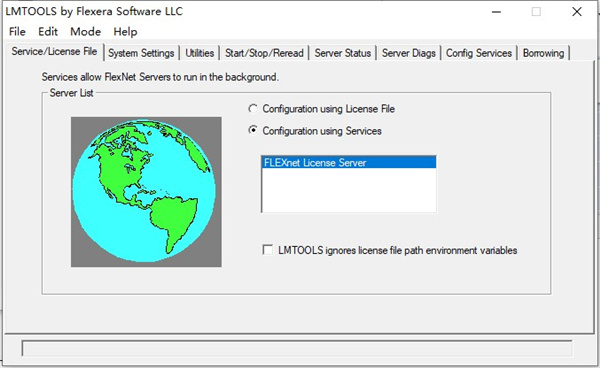
Task: Switch to the Config Services tab
Action: 479,53
